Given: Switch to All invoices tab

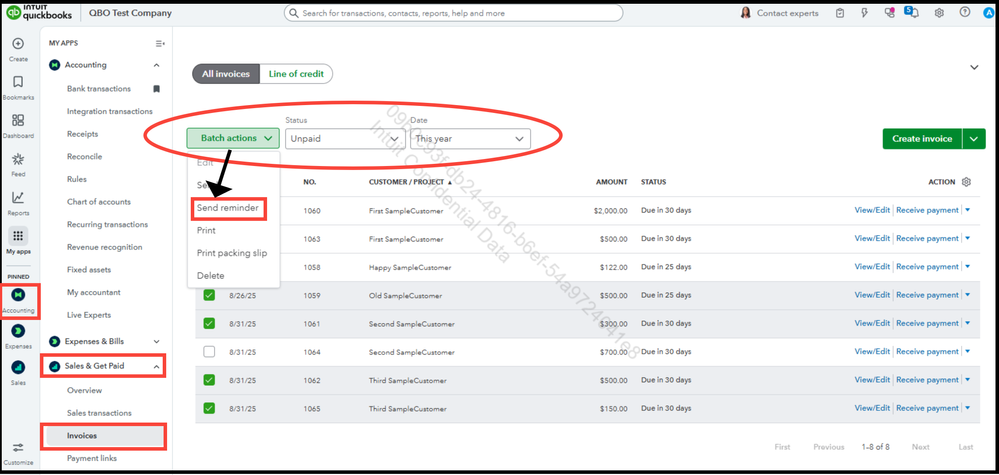Looking at the screenshot, I should (226, 74).
